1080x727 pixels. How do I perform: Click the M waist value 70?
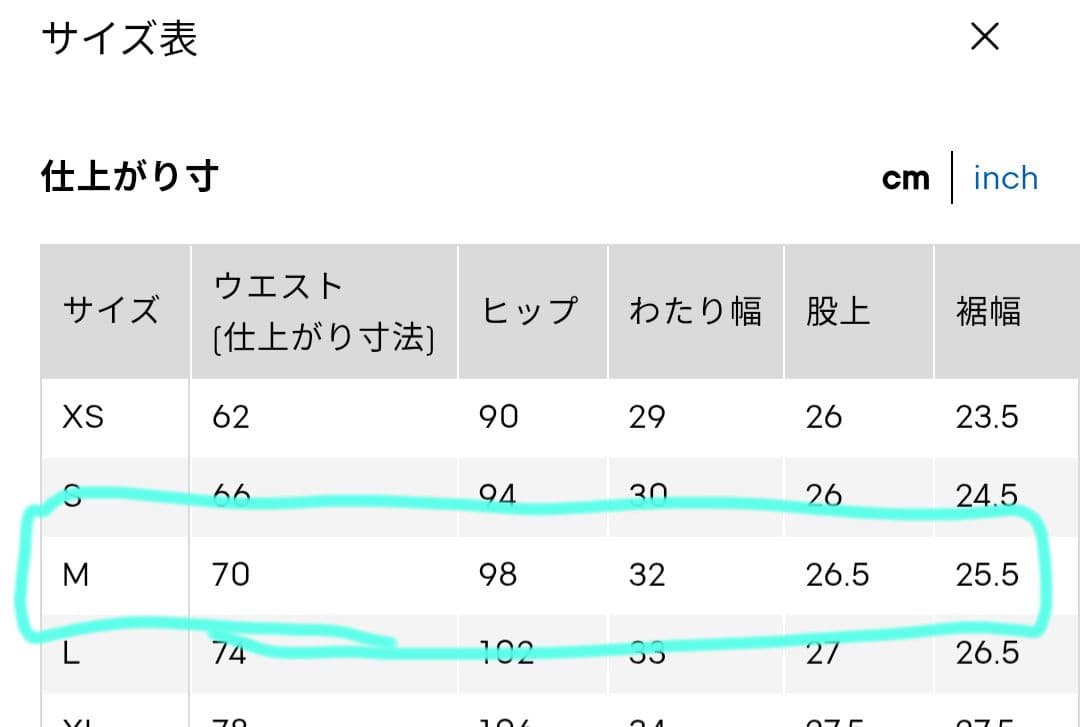pos(231,574)
